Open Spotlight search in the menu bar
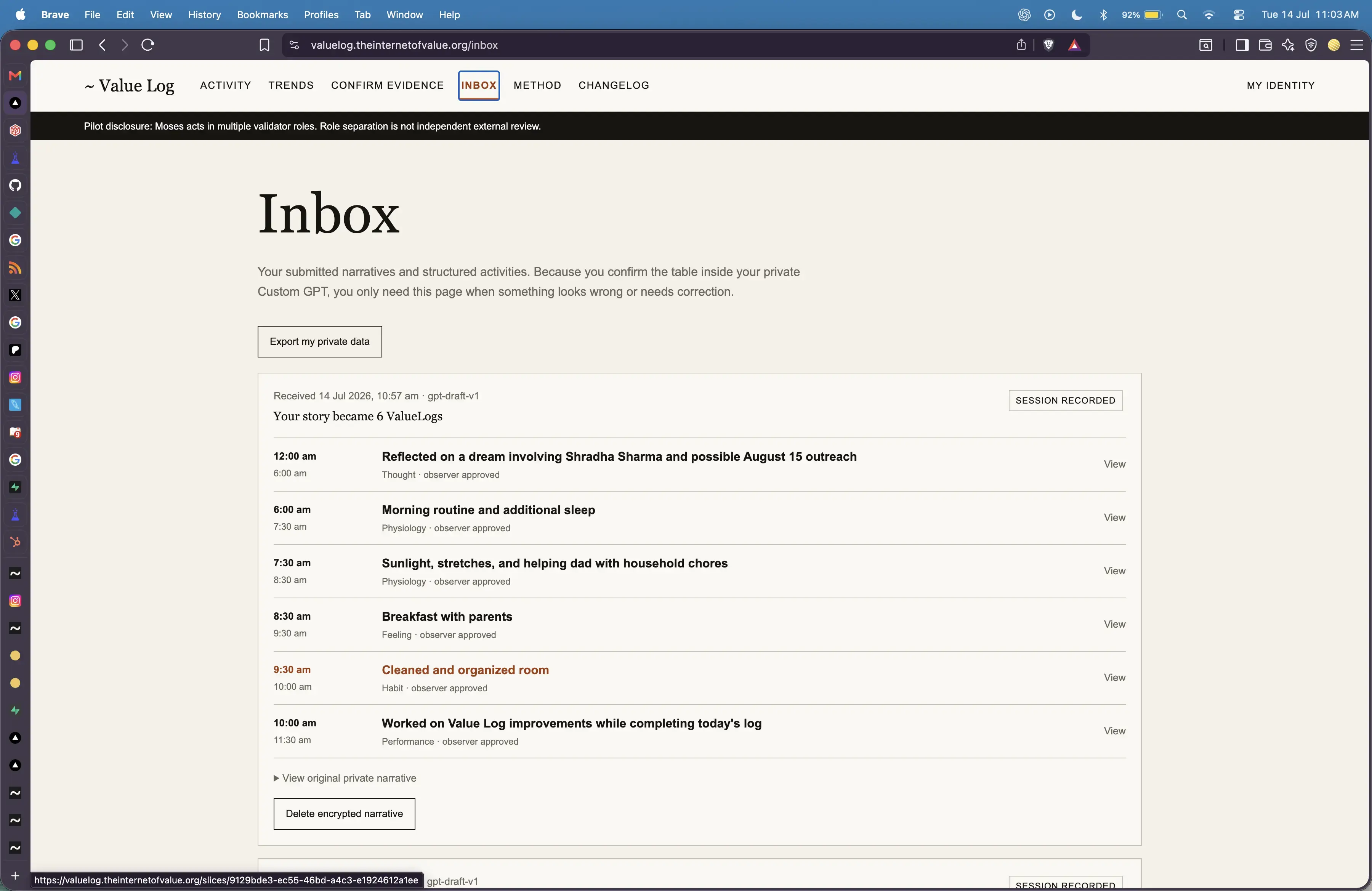This screenshot has height=891, width=1372. (x=1182, y=15)
